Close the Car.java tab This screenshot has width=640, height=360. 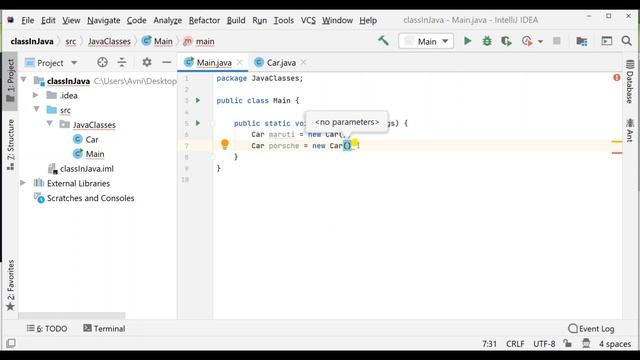[303, 62]
